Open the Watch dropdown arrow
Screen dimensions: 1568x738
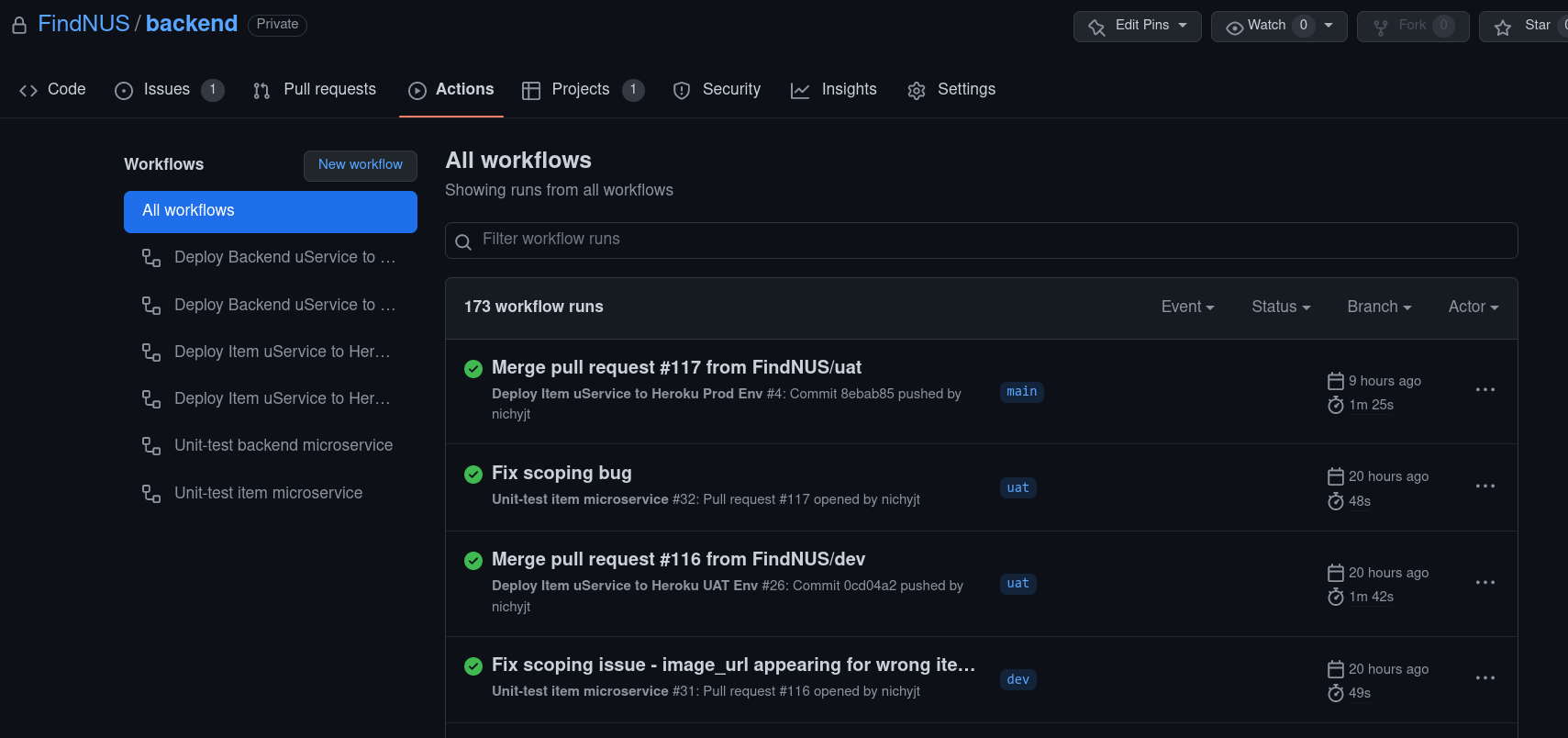[x=1329, y=26]
